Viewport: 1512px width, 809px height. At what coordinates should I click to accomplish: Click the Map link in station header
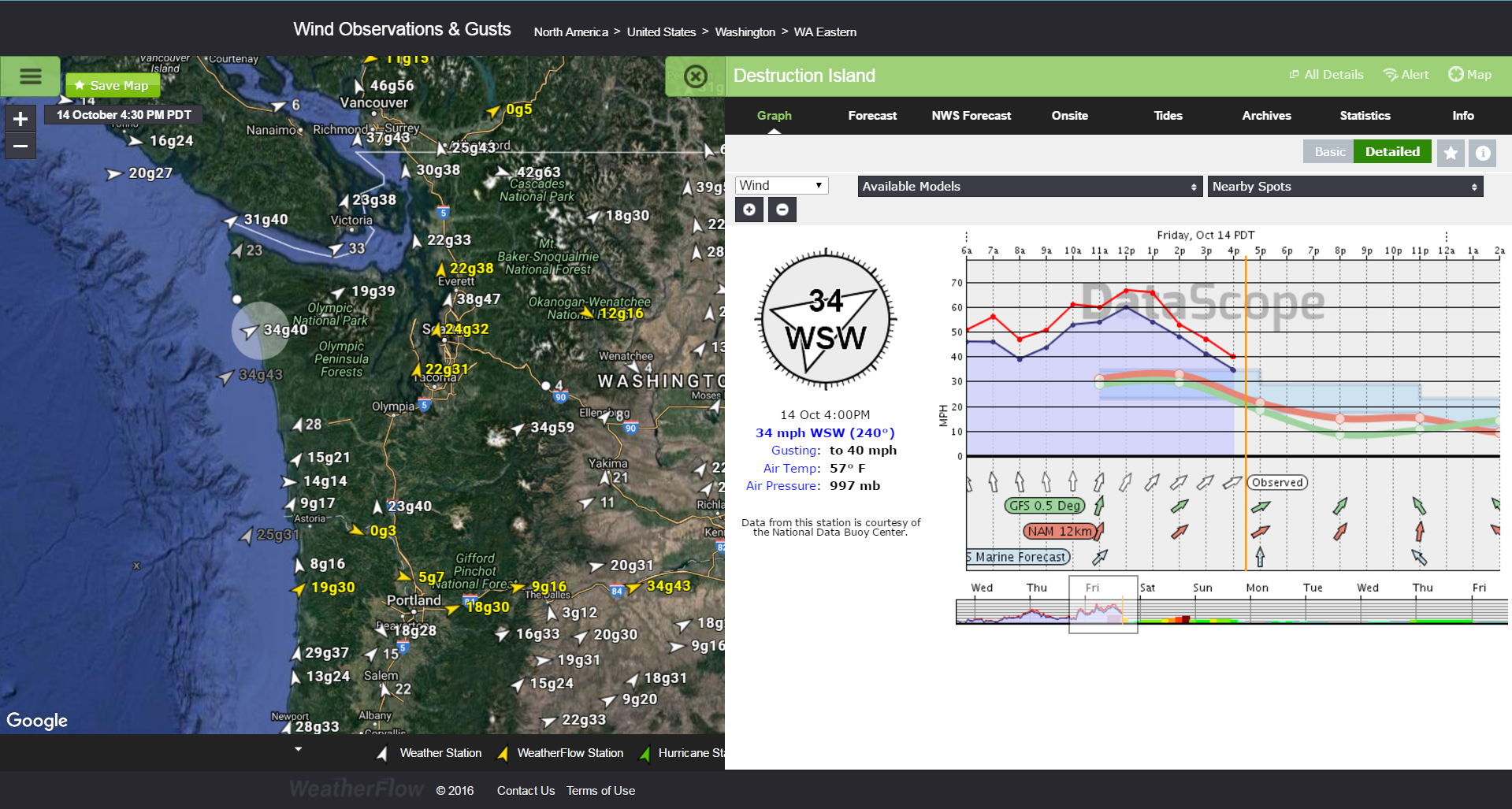(x=1470, y=74)
